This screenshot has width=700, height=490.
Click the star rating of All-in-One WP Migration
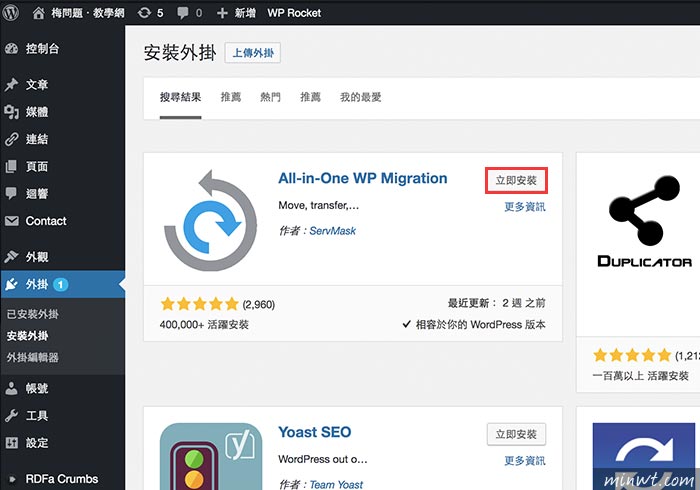pos(200,304)
